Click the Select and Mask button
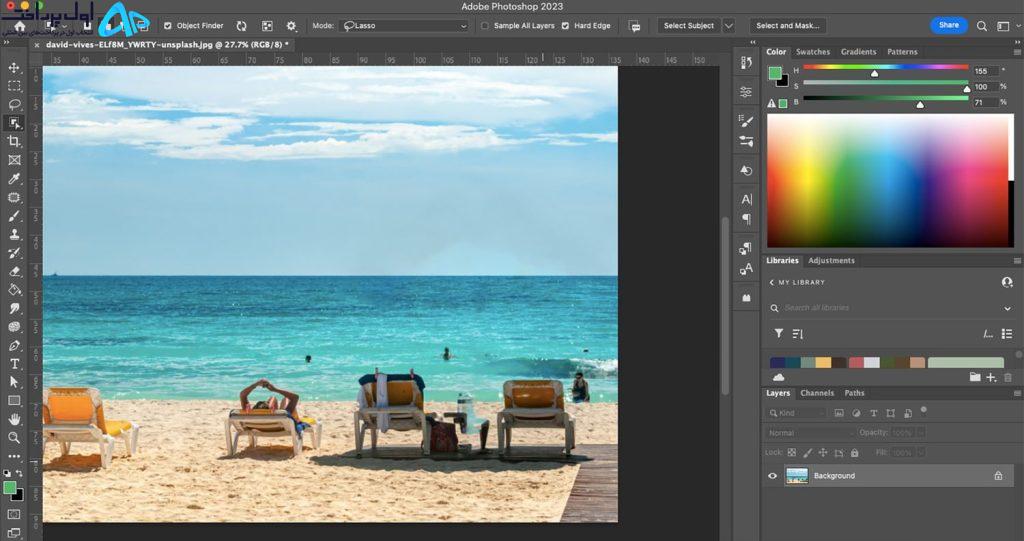1024x541 pixels. tap(788, 26)
